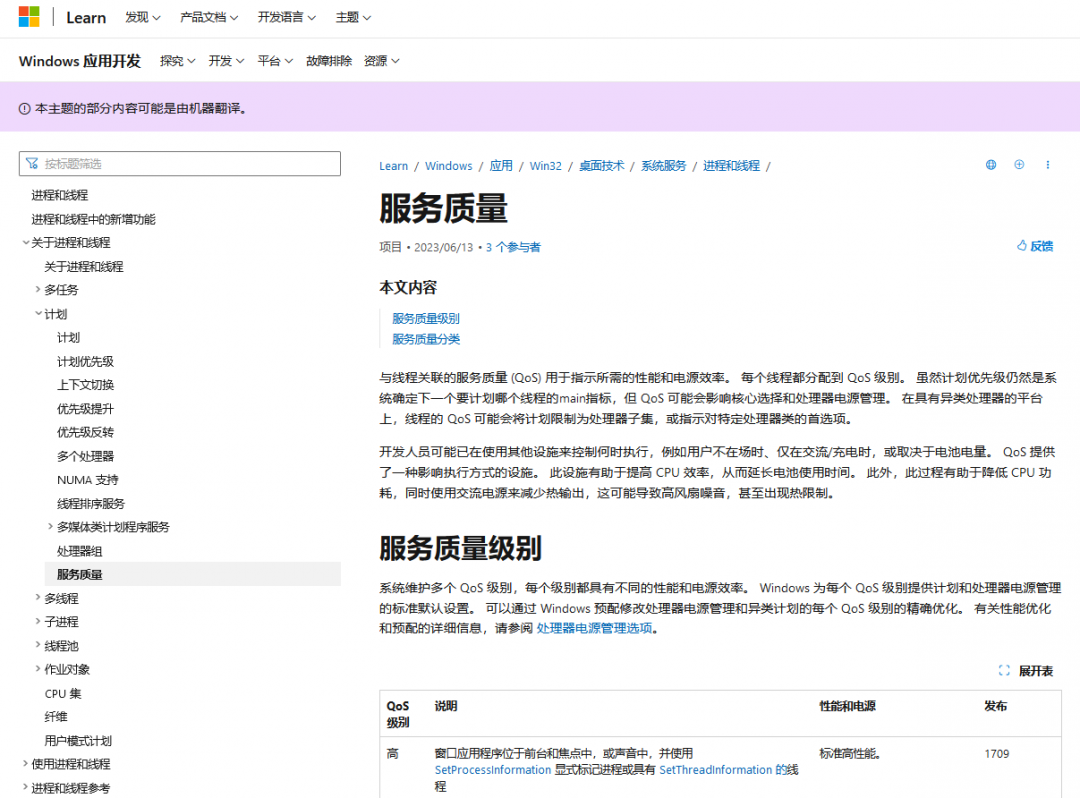
Task: Click the add to collection plus icon
Action: click(x=1019, y=165)
